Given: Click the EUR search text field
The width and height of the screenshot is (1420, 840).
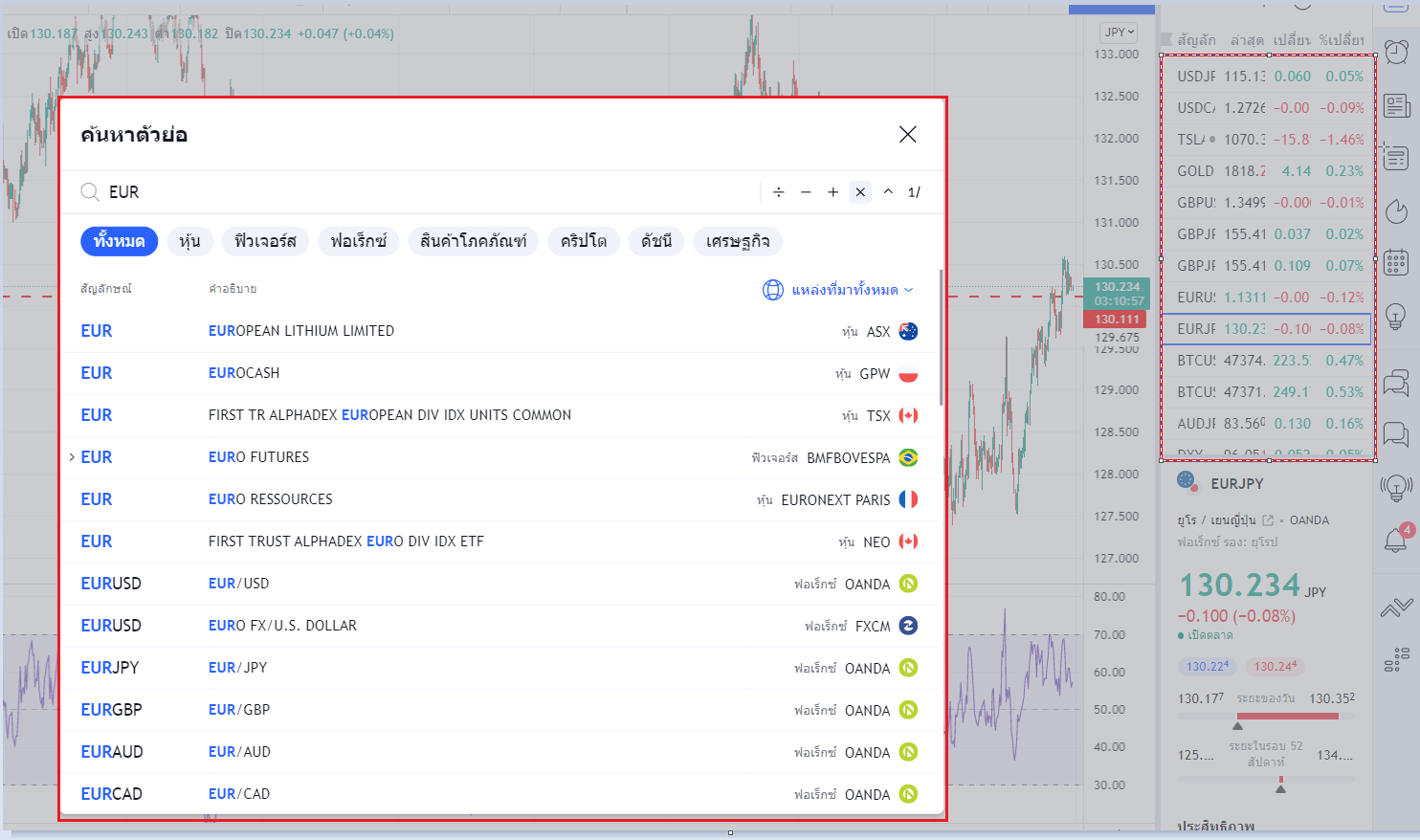Looking at the screenshot, I should (431, 192).
